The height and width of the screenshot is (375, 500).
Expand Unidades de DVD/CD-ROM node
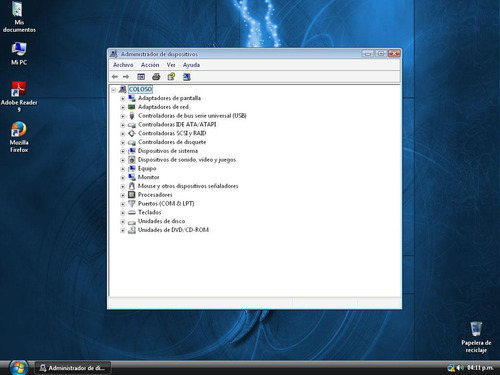click(x=122, y=230)
